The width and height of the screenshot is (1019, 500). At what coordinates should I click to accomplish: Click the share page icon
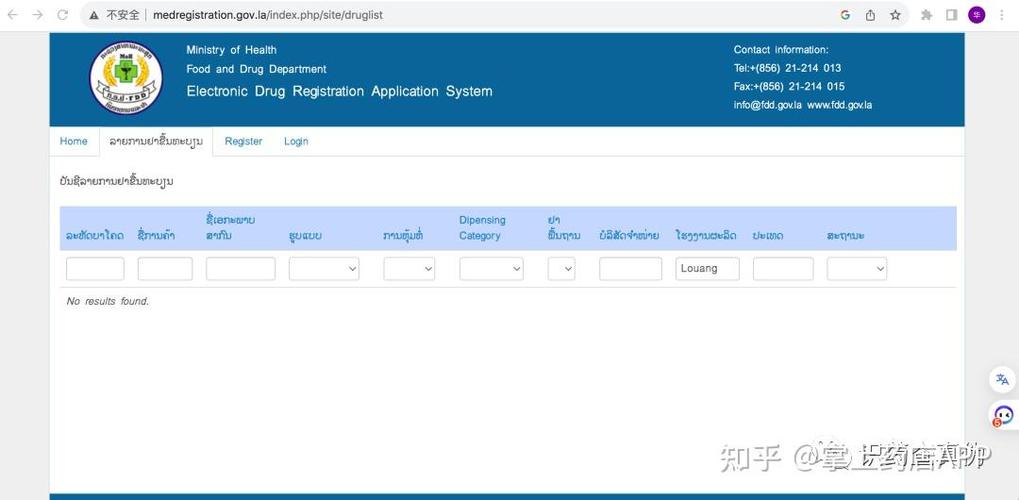point(870,15)
